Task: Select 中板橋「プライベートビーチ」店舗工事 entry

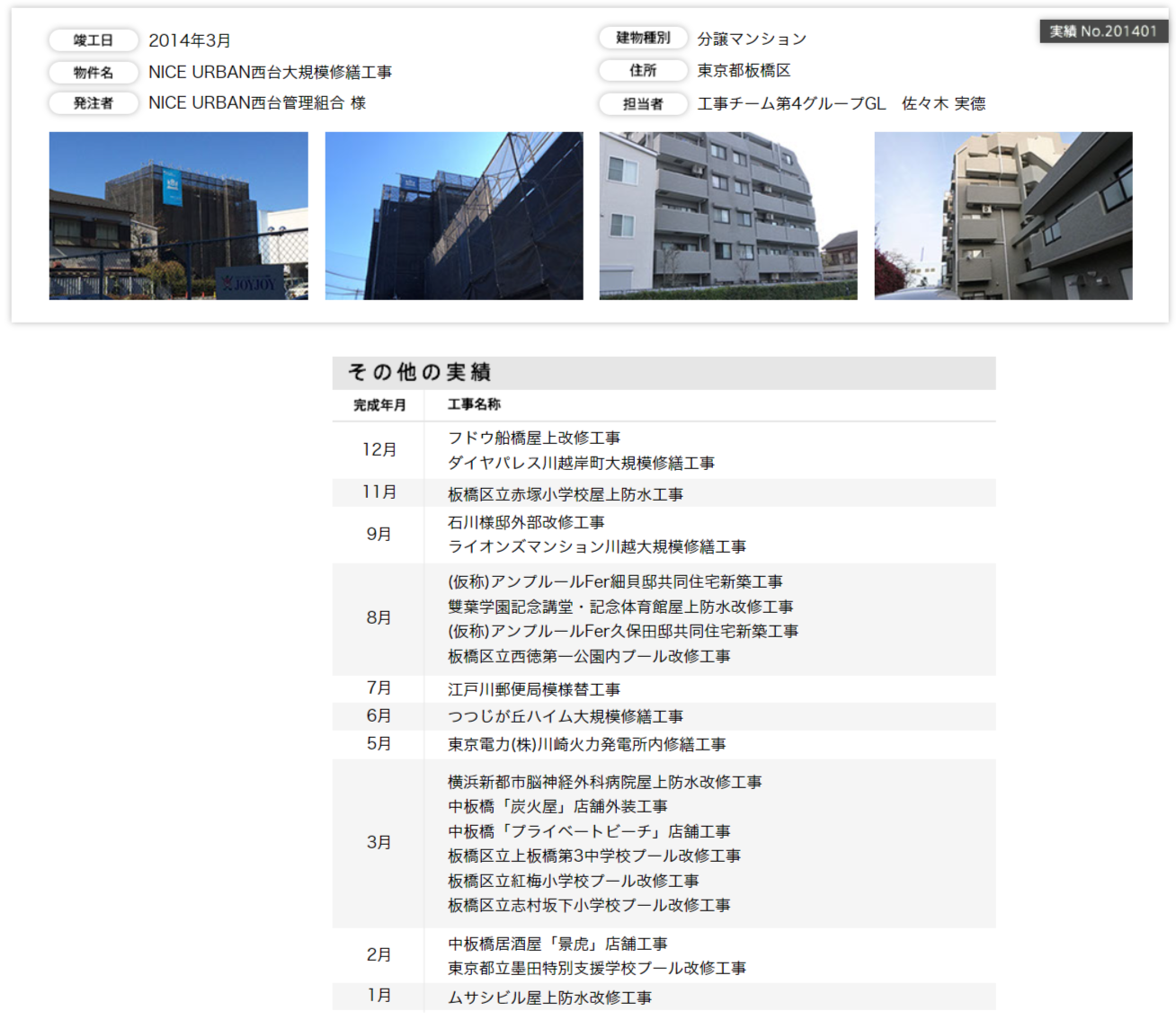Action: [589, 831]
